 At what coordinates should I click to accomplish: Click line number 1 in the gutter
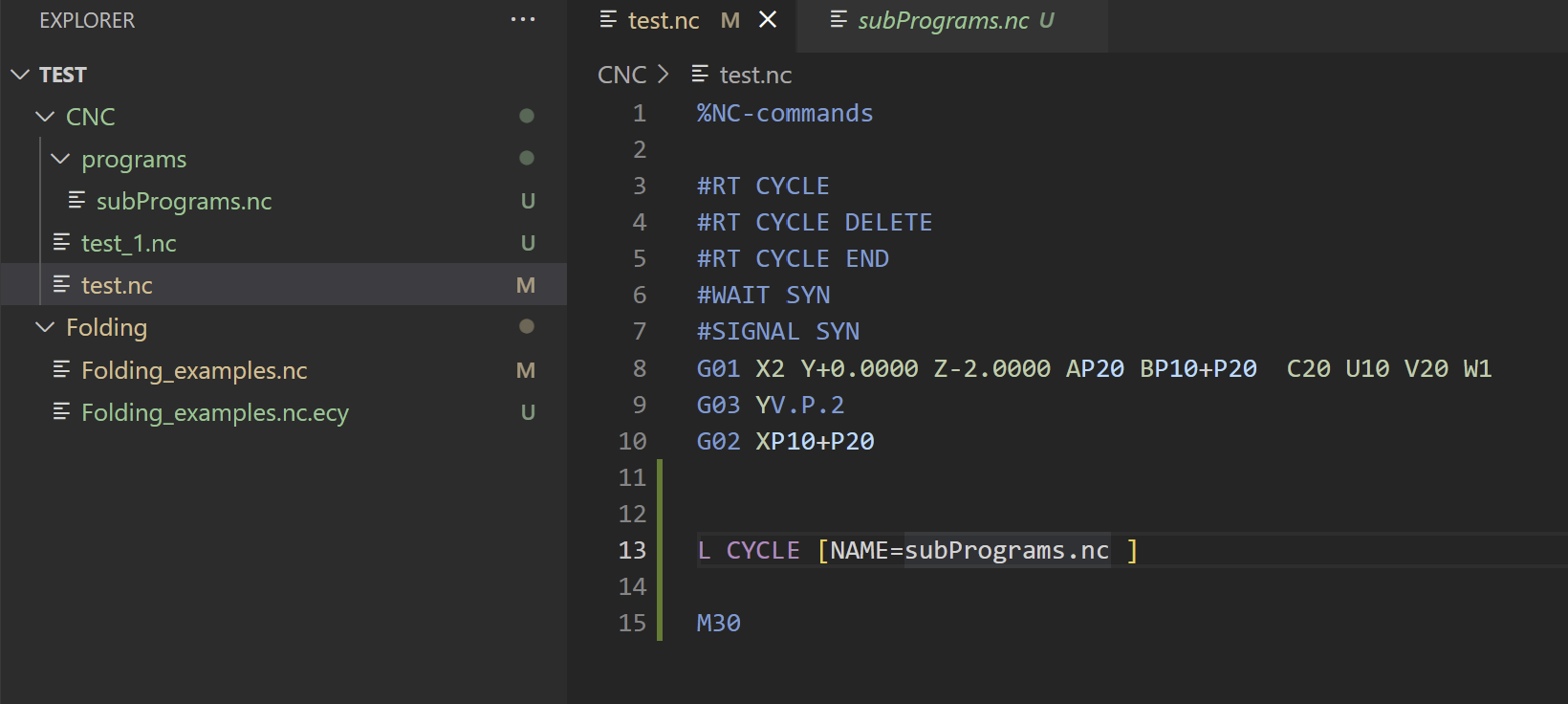pyautogui.click(x=640, y=113)
